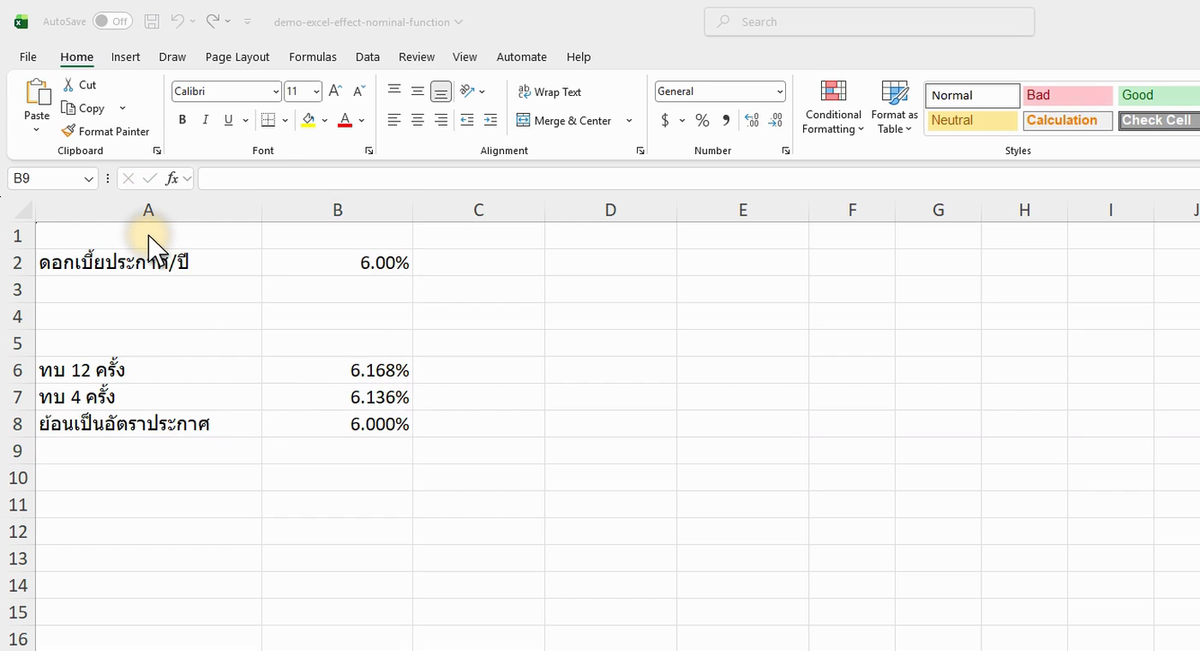Apply yellow fill color bucket
Image resolution: width=1200 pixels, height=651 pixels.
tap(308, 120)
